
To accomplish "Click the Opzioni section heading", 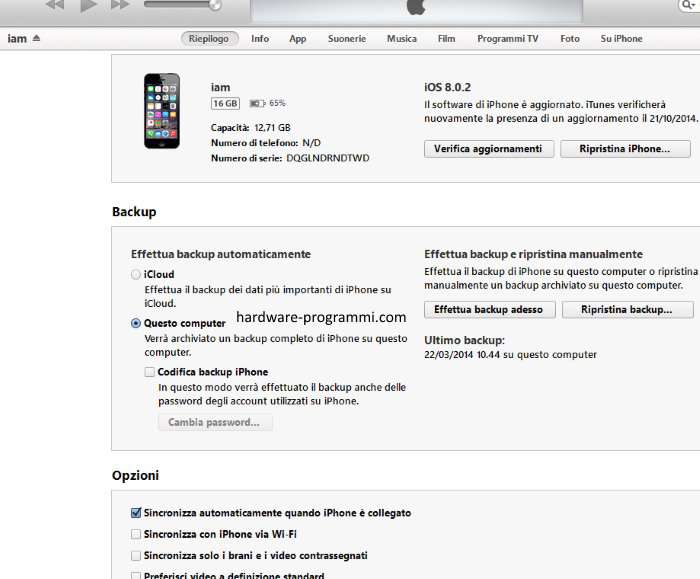I will click(136, 475).
